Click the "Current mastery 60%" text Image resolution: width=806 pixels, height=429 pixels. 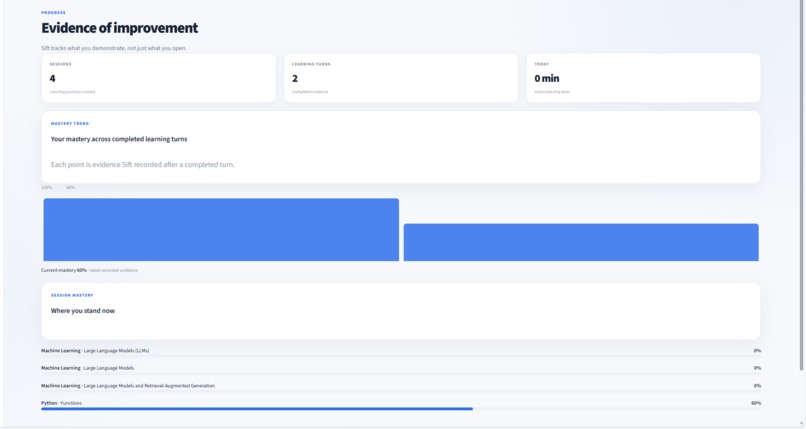click(x=64, y=270)
